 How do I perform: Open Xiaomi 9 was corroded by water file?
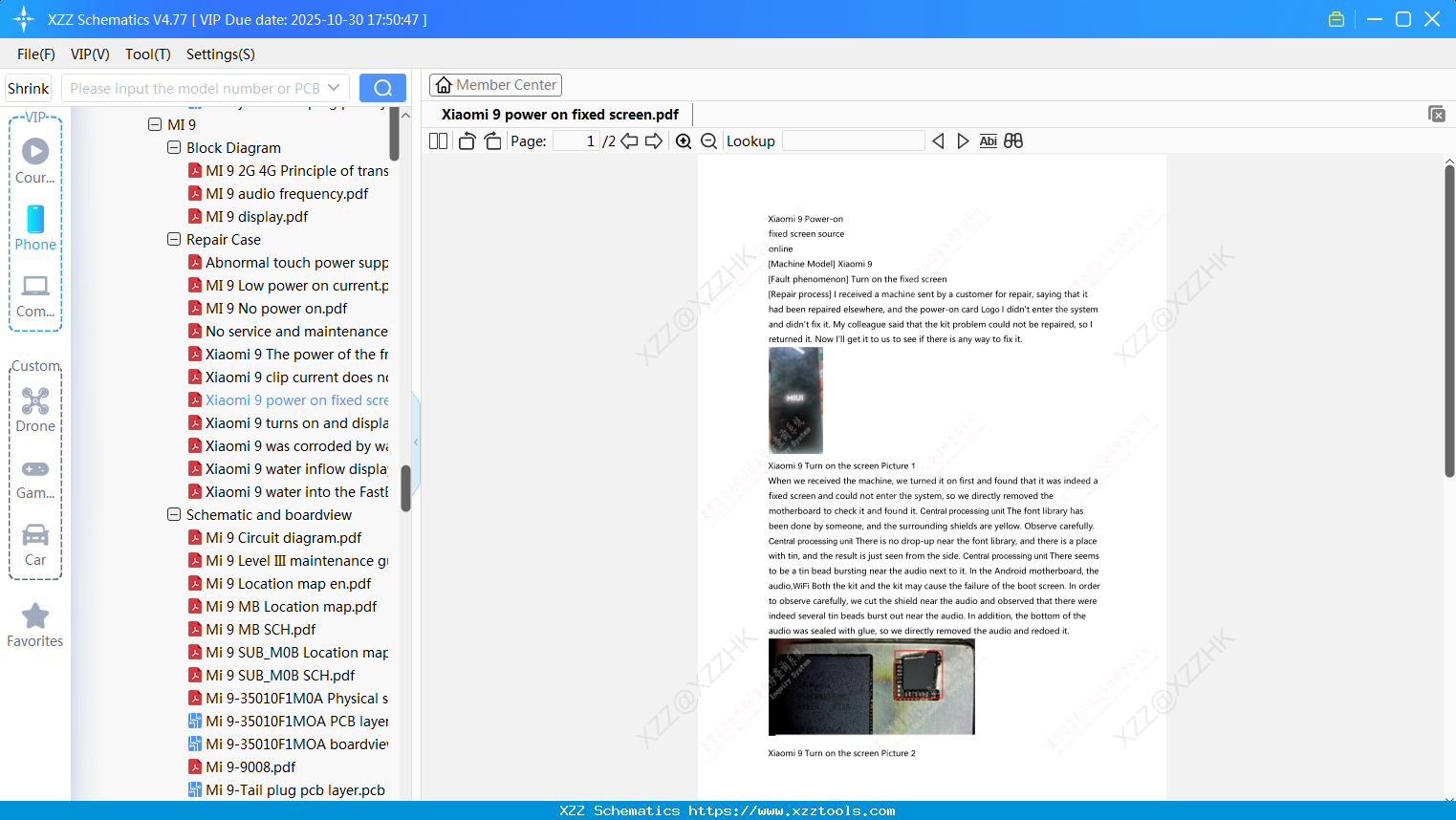pyautogui.click(x=288, y=446)
